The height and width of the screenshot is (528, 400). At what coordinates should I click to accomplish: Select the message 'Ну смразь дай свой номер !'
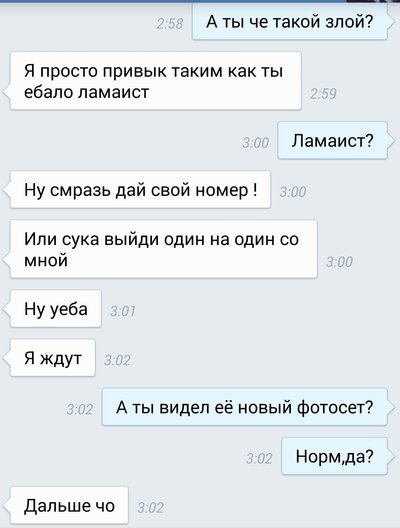(140, 190)
